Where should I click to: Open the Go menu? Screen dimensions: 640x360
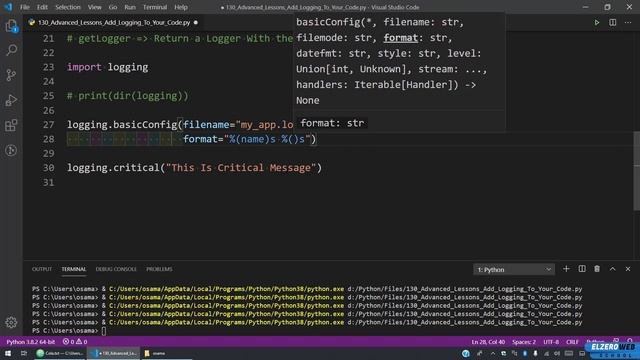[113, 7]
